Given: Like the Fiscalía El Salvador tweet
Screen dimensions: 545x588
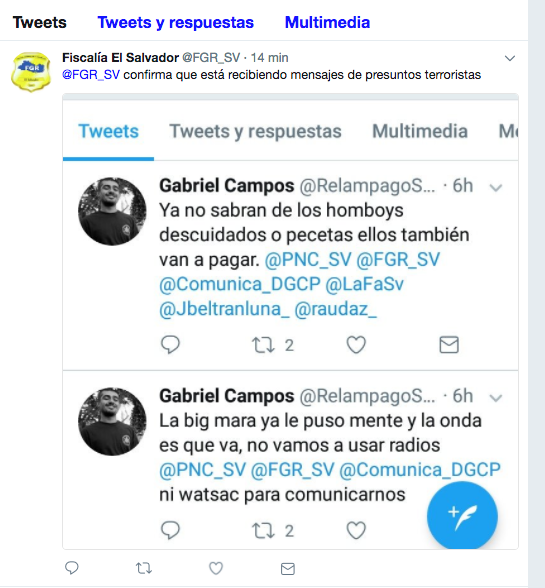Looking at the screenshot, I should (216, 568).
